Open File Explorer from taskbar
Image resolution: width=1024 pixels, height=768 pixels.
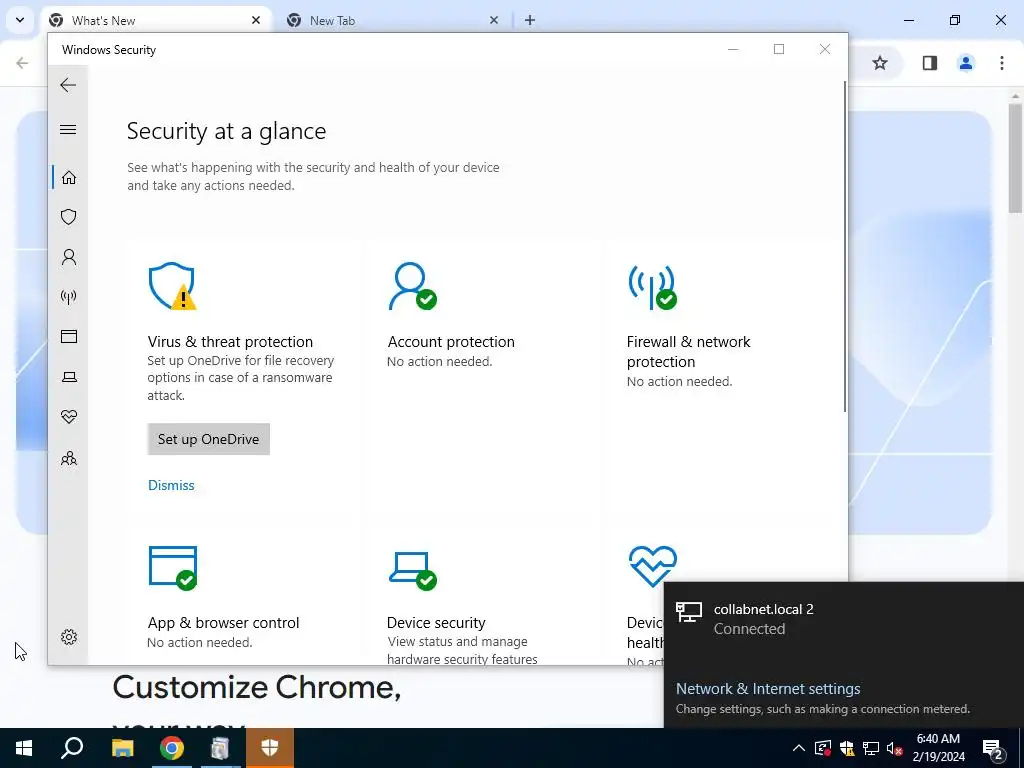tap(122, 748)
